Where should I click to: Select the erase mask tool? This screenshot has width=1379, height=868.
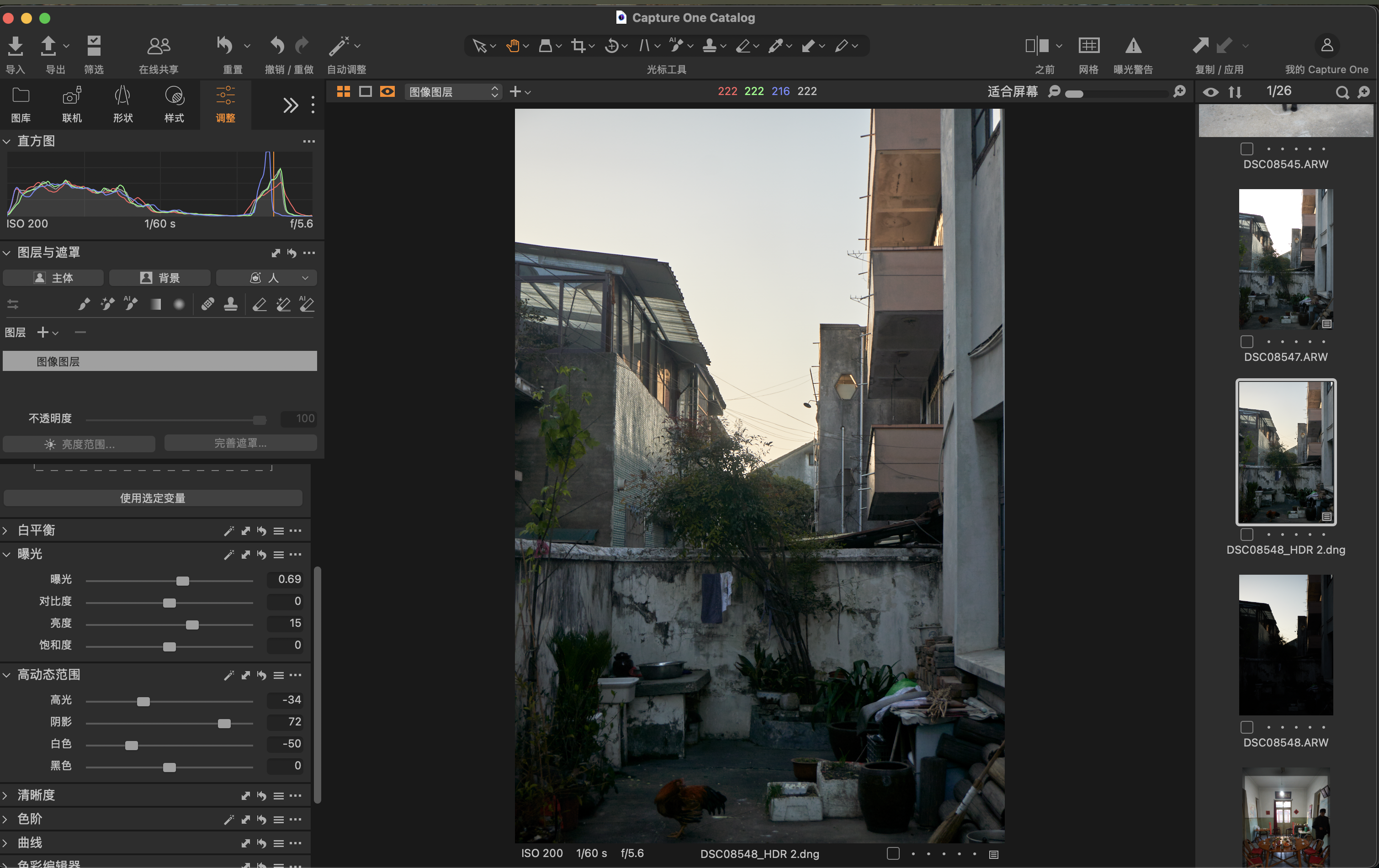pos(260,304)
